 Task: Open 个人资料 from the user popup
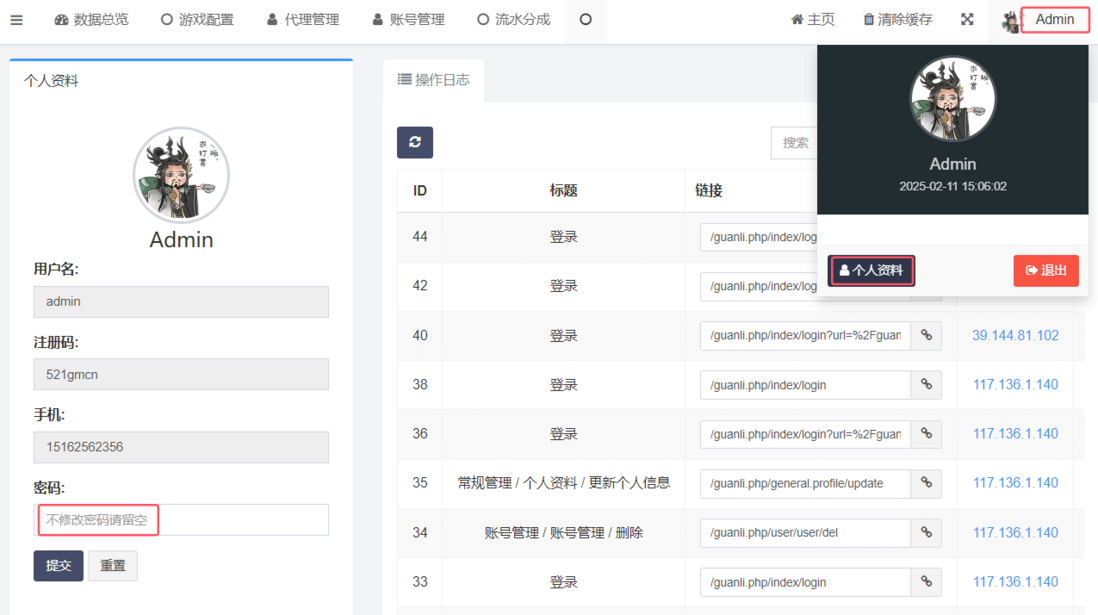[871, 271]
